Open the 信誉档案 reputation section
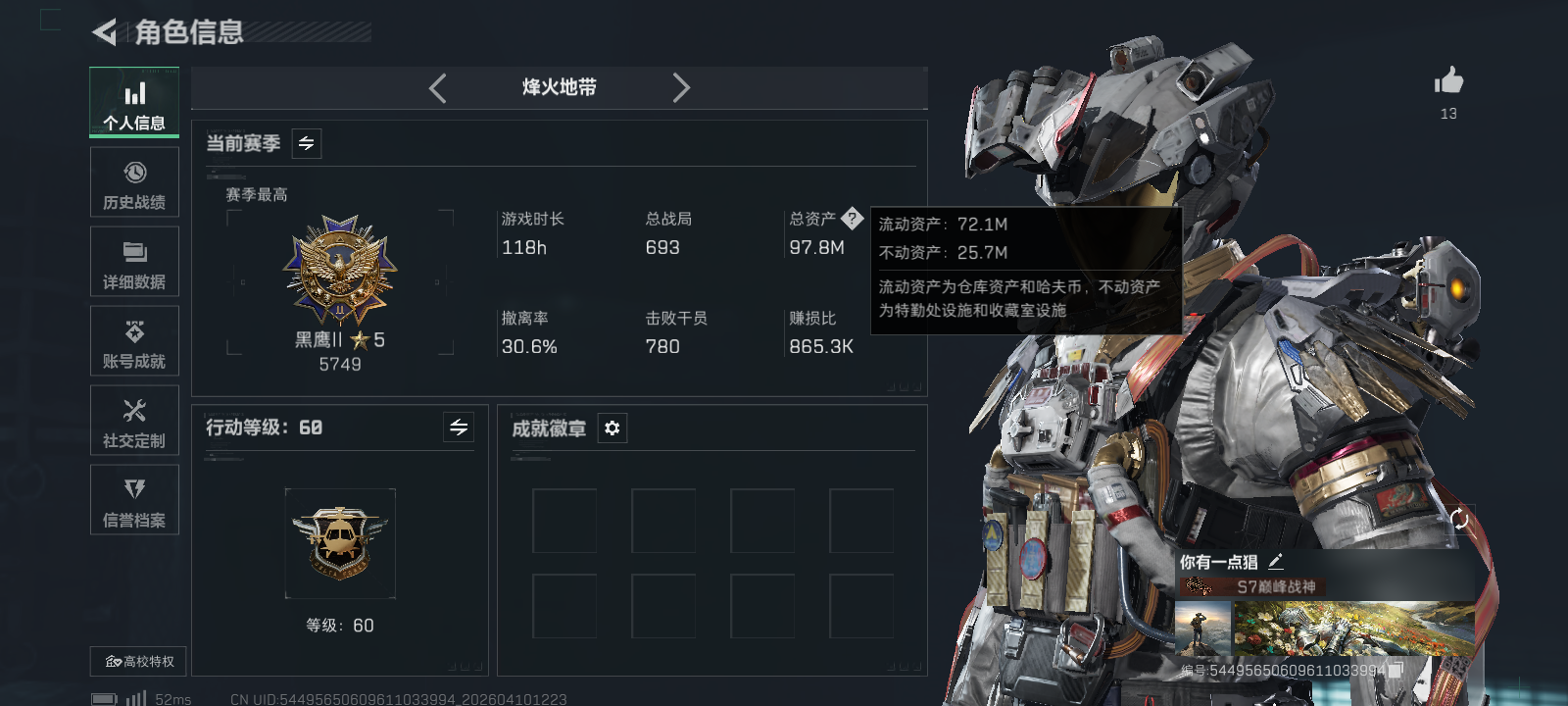 tap(134, 500)
